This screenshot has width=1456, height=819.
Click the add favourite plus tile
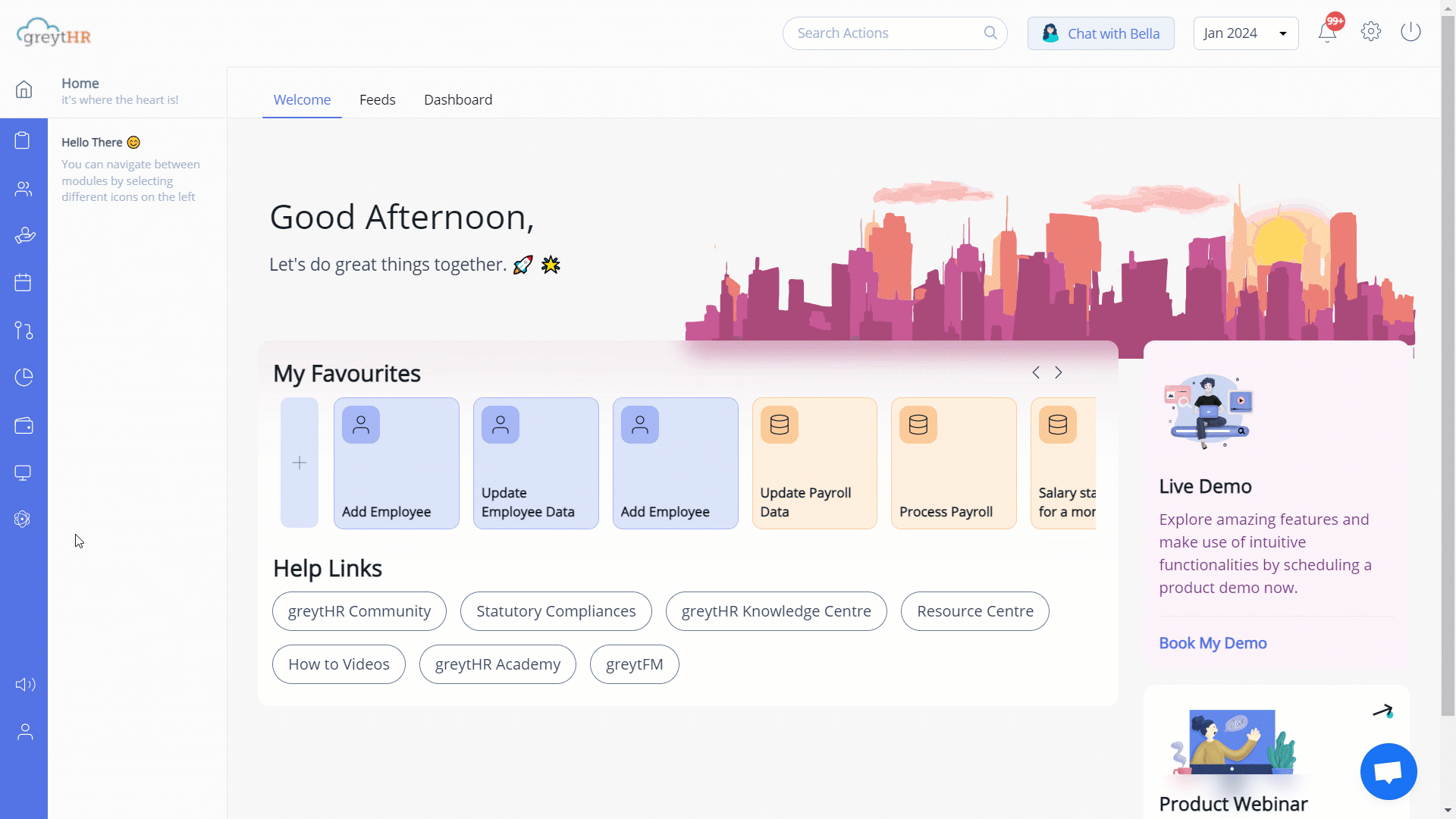tap(300, 463)
